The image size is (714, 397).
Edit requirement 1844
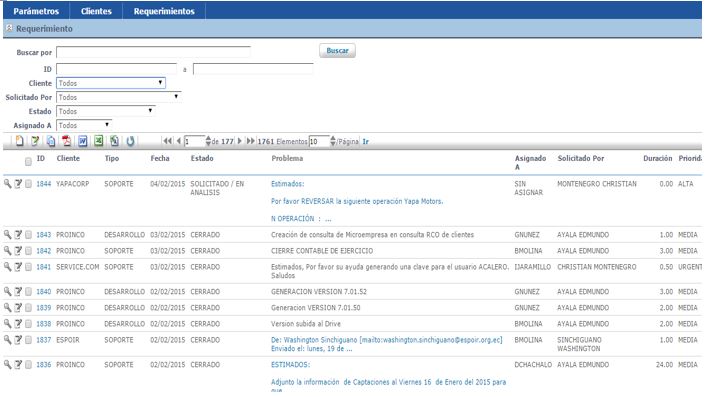pos(18,183)
